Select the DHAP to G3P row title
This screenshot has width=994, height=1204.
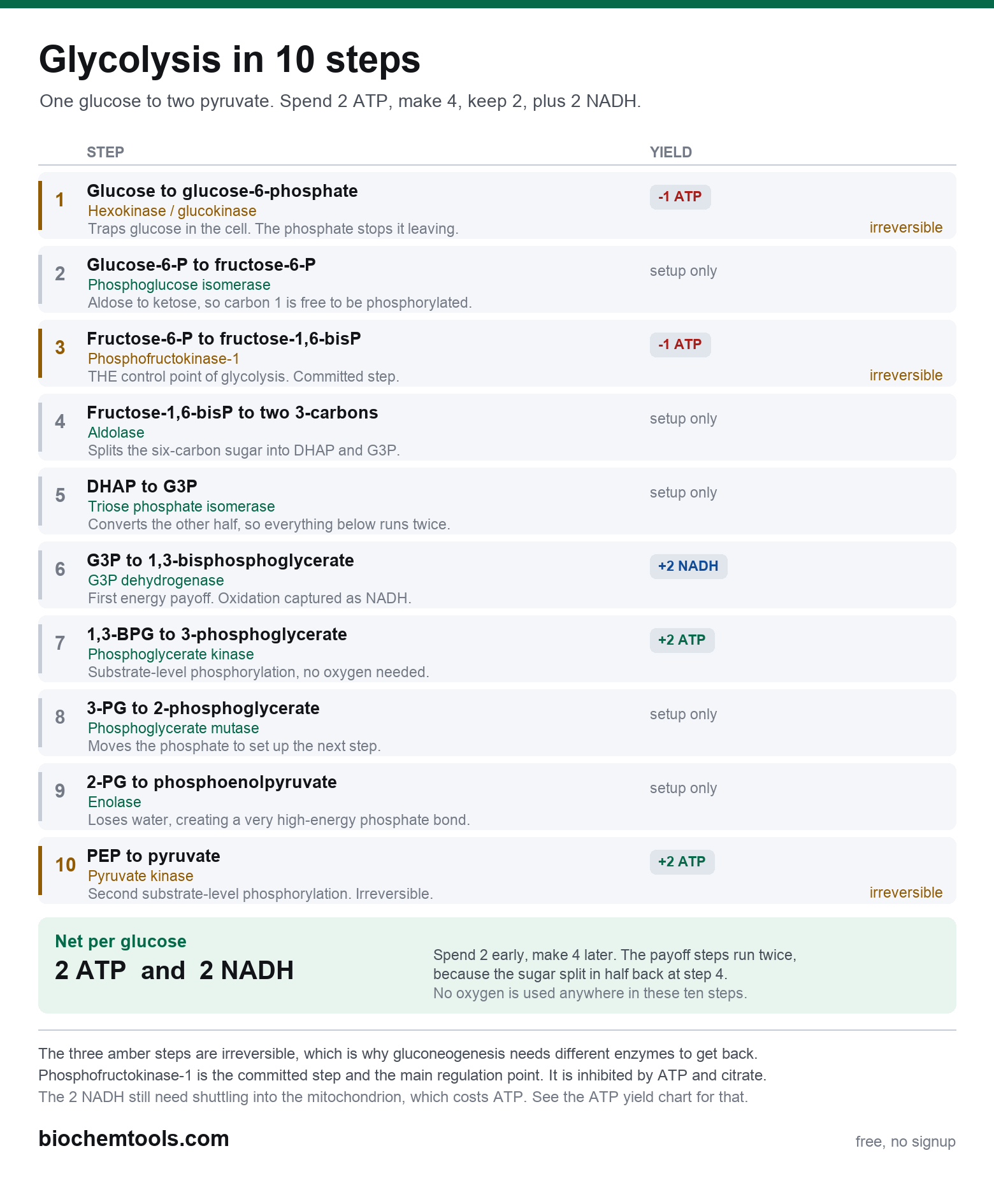coord(142,487)
